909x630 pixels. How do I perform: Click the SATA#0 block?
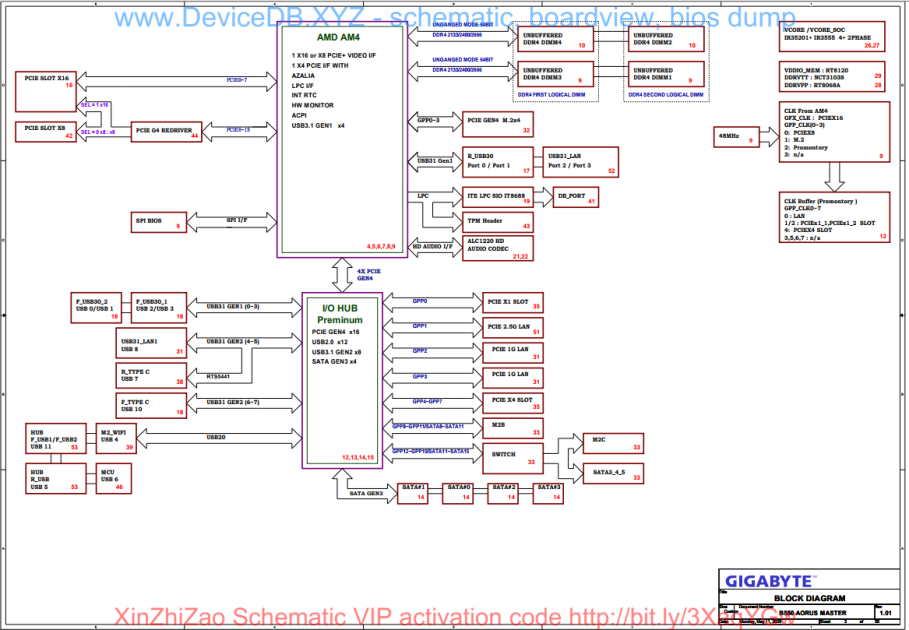(458, 494)
